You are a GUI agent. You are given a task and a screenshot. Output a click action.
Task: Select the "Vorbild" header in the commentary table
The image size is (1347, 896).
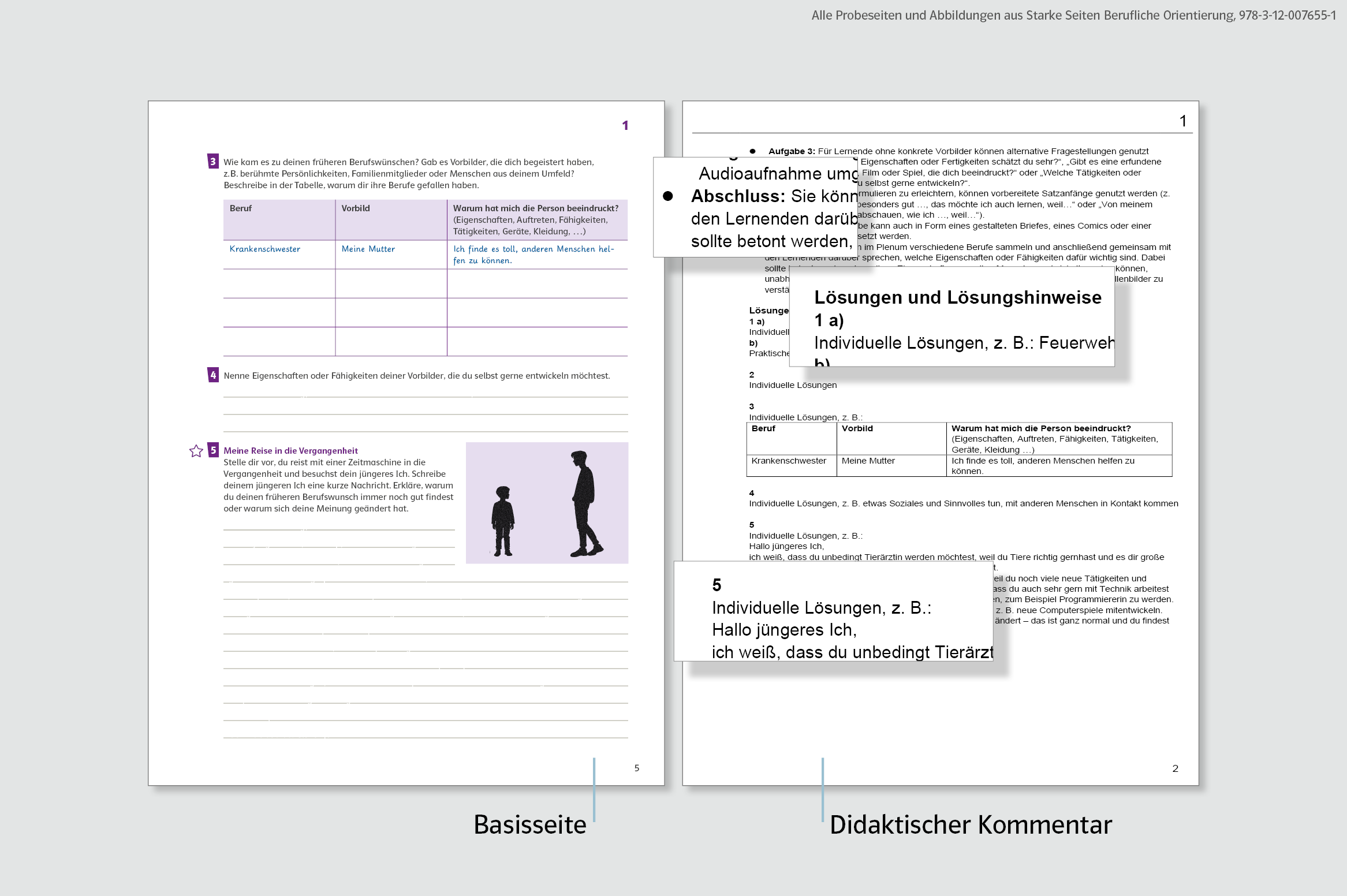(x=857, y=428)
